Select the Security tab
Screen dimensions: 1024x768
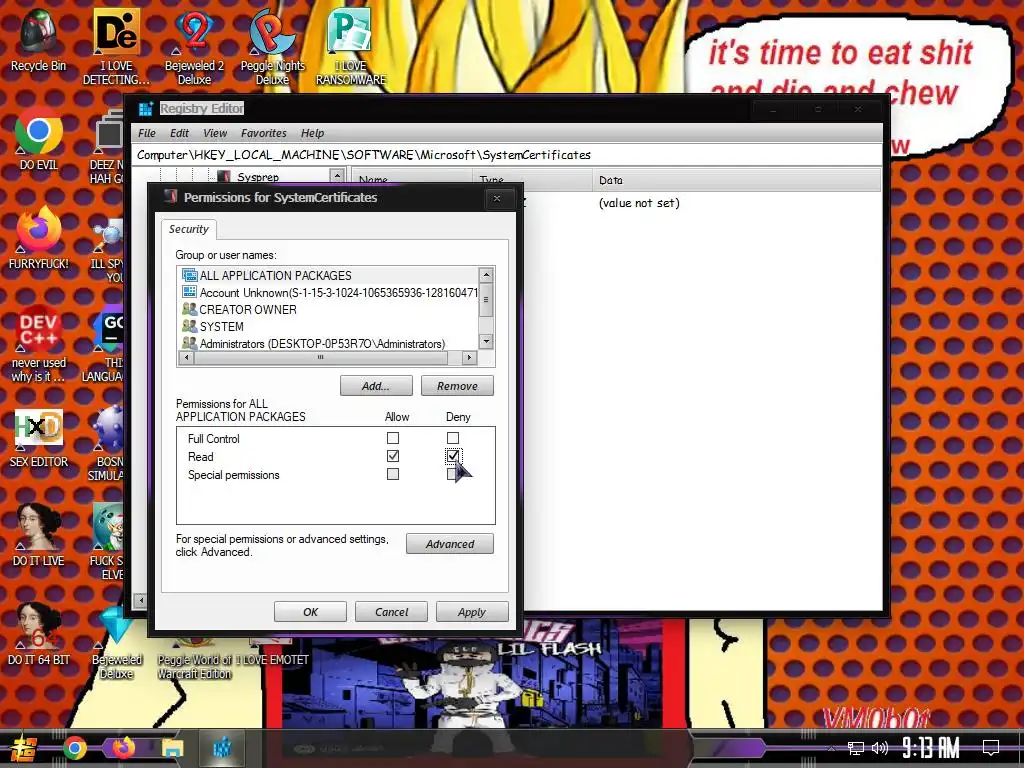pos(189,229)
